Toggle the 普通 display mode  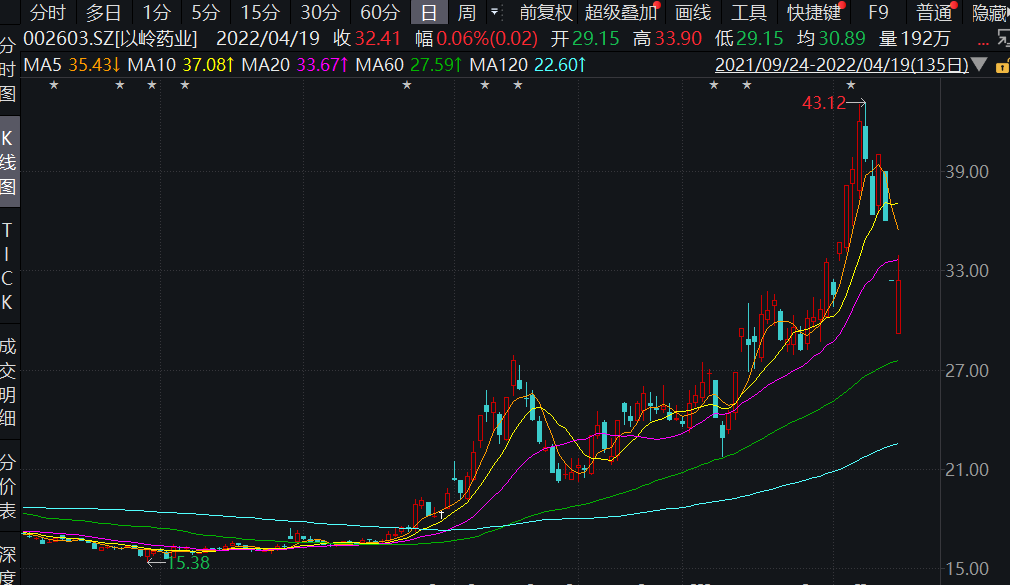coord(934,13)
